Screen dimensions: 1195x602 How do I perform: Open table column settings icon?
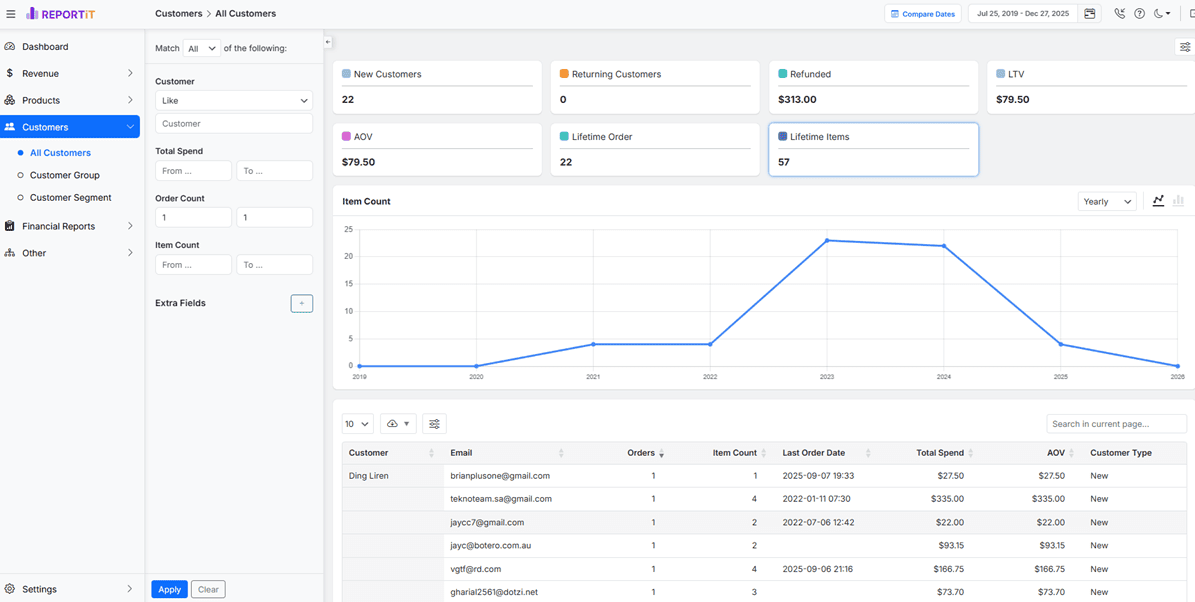[434, 424]
